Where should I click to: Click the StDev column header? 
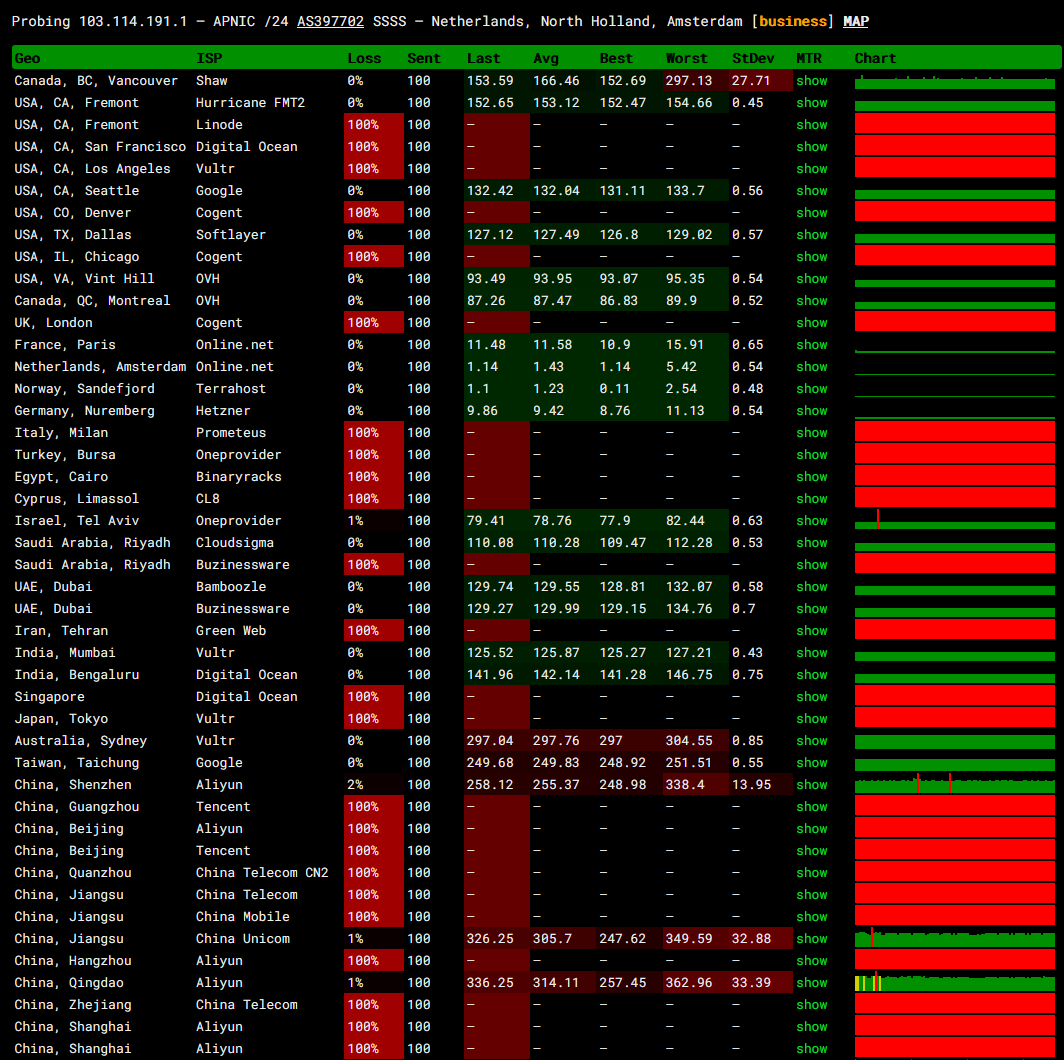tap(753, 58)
